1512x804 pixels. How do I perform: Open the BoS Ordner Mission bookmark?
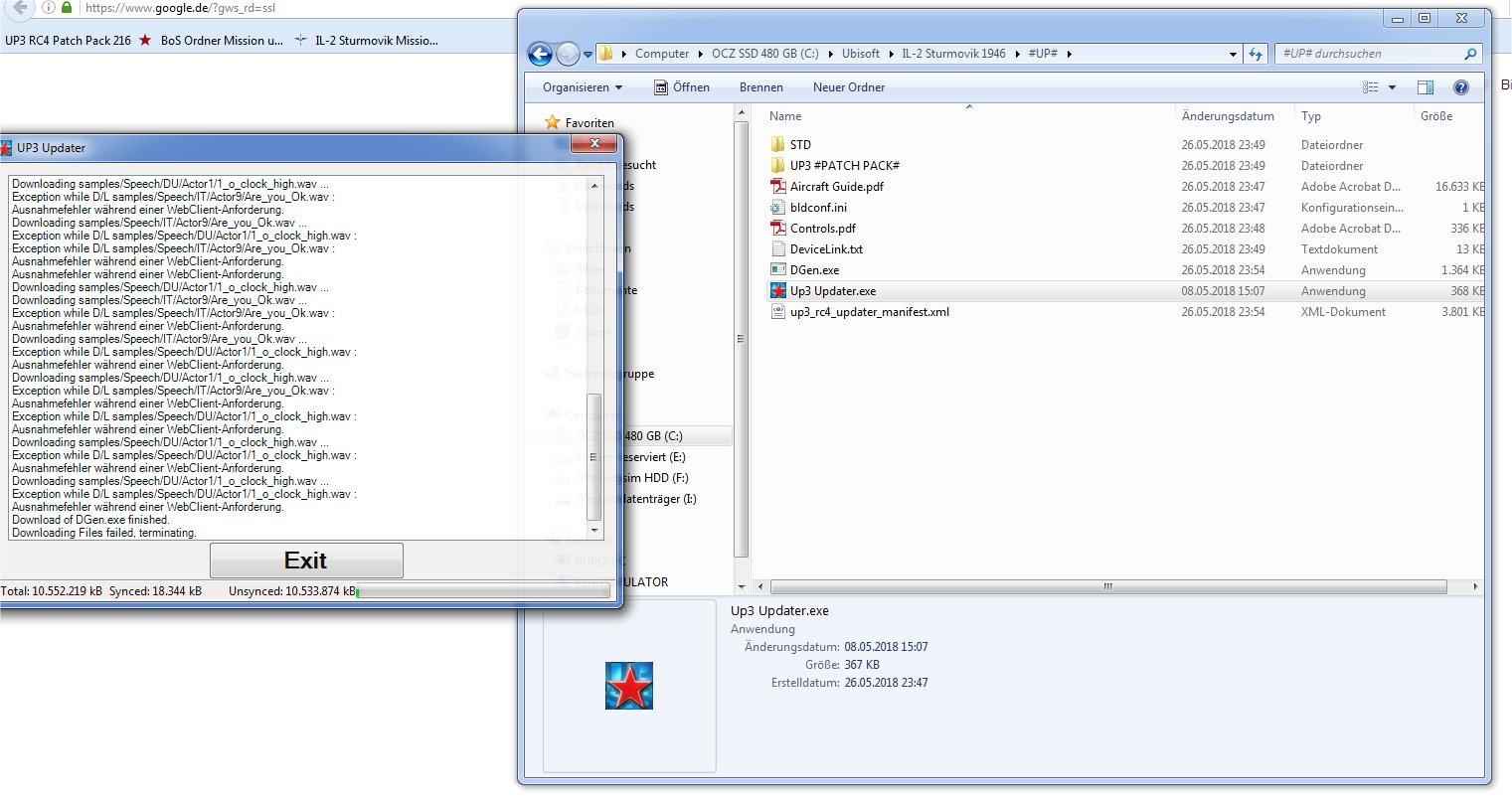[x=212, y=41]
